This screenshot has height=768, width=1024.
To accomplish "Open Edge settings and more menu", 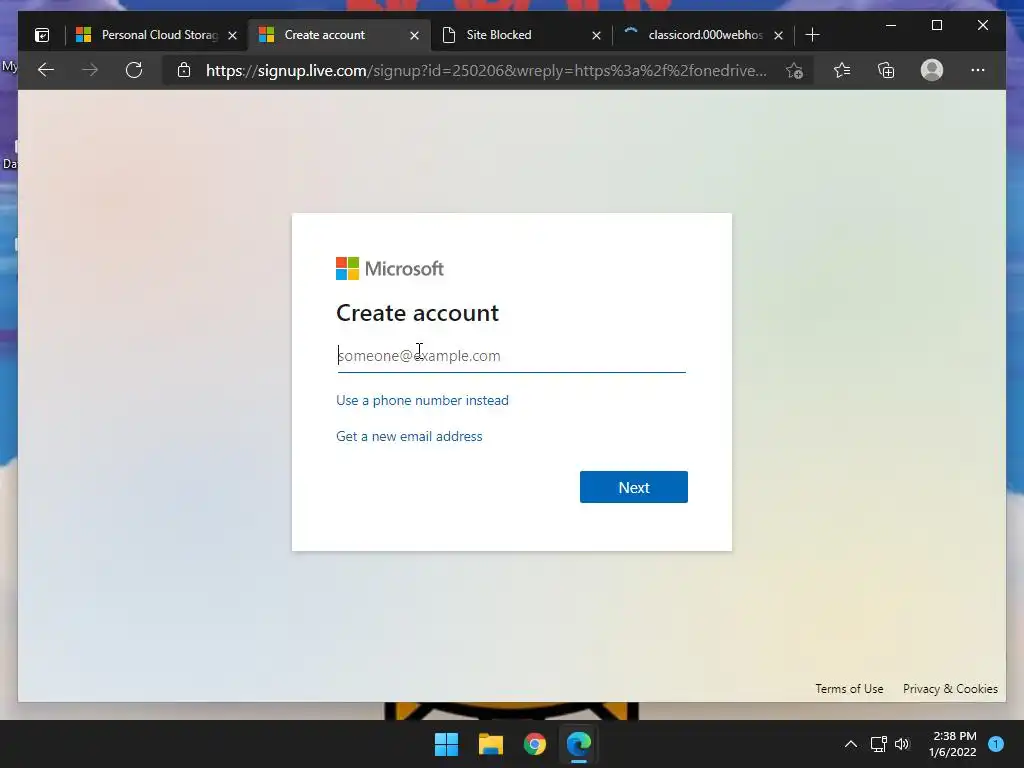I will (978, 70).
